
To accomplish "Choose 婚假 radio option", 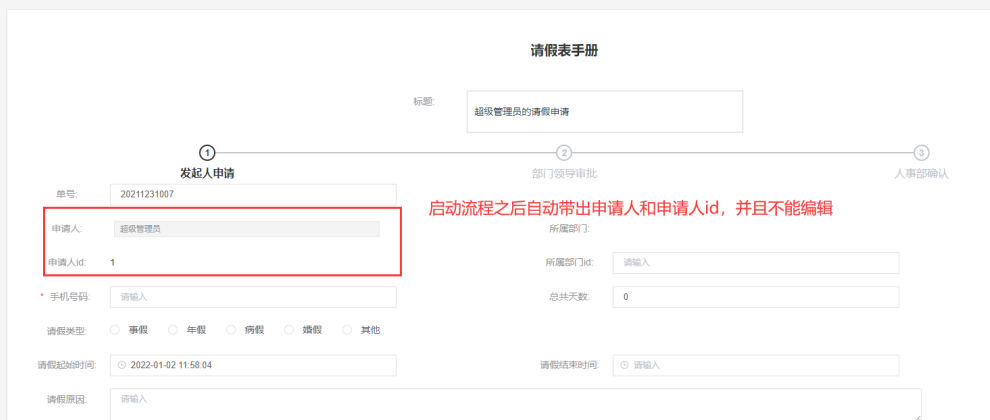I will point(290,330).
